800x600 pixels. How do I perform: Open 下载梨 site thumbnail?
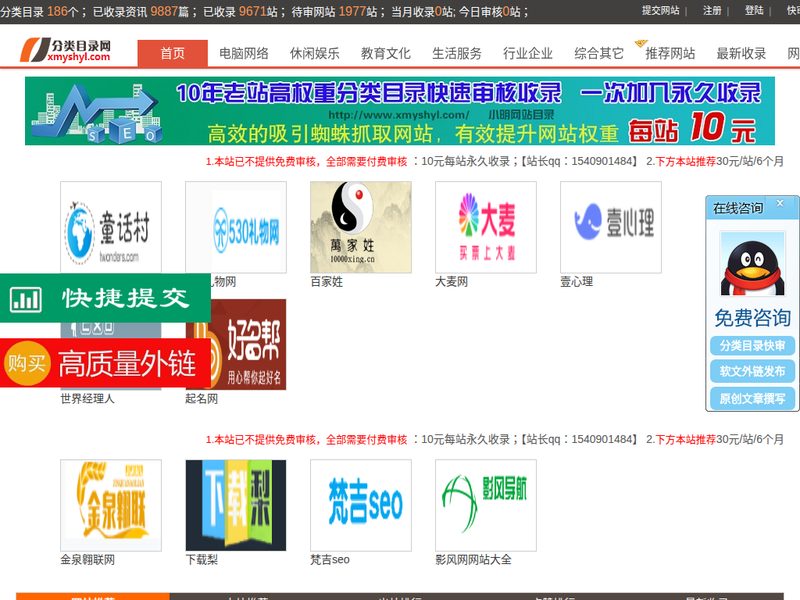[x=236, y=505]
